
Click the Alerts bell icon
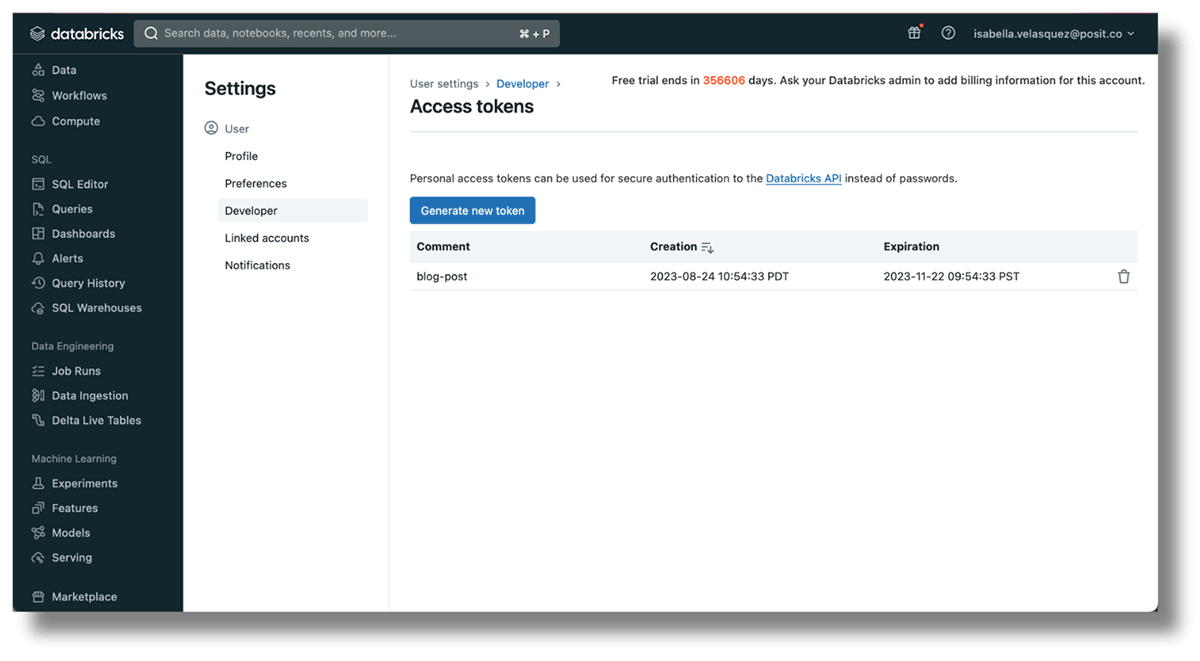click(38, 258)
